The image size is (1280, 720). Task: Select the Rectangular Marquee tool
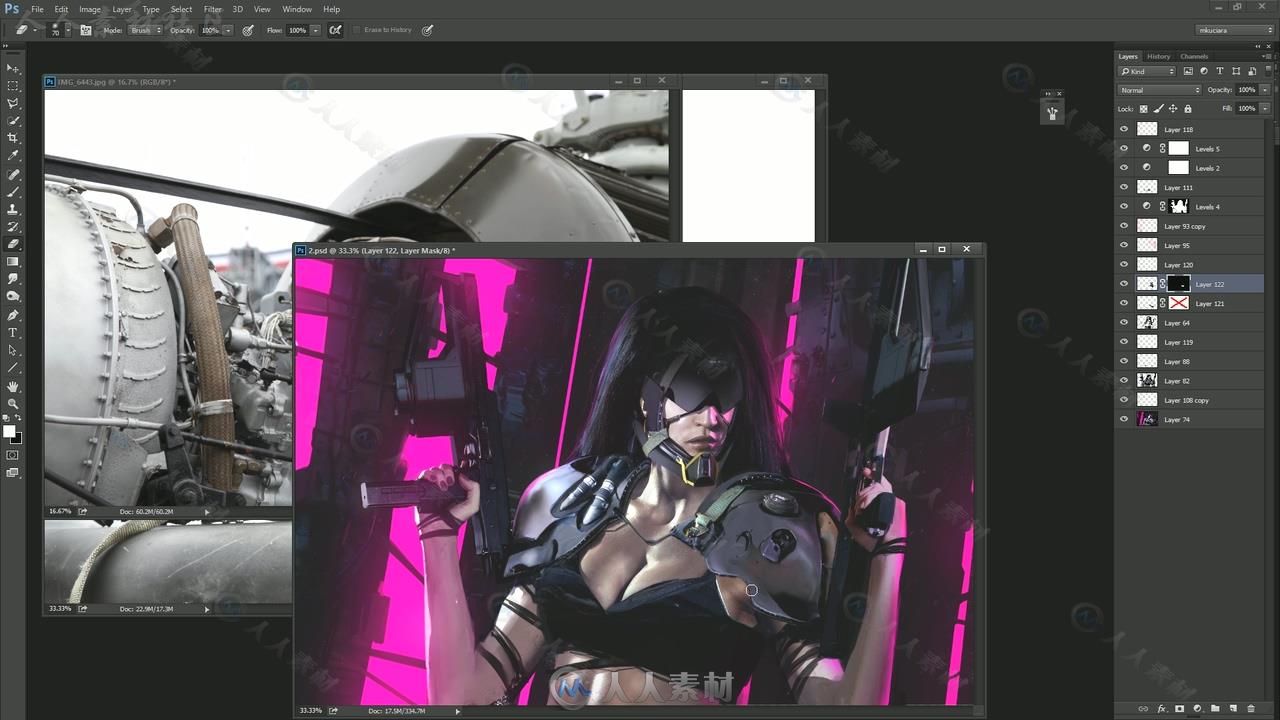[13, 86]
